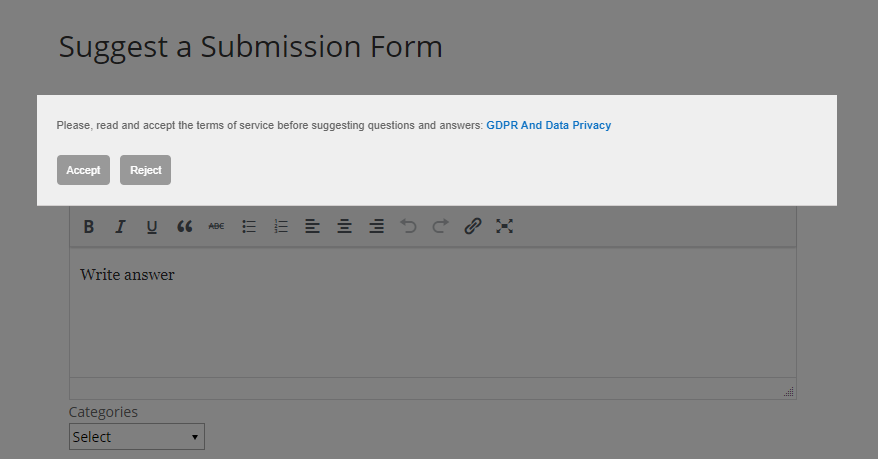Grab the editor resize handle
Image resolution: width=878 pixels, height=459 pixels.
click(x=788, y=391)
